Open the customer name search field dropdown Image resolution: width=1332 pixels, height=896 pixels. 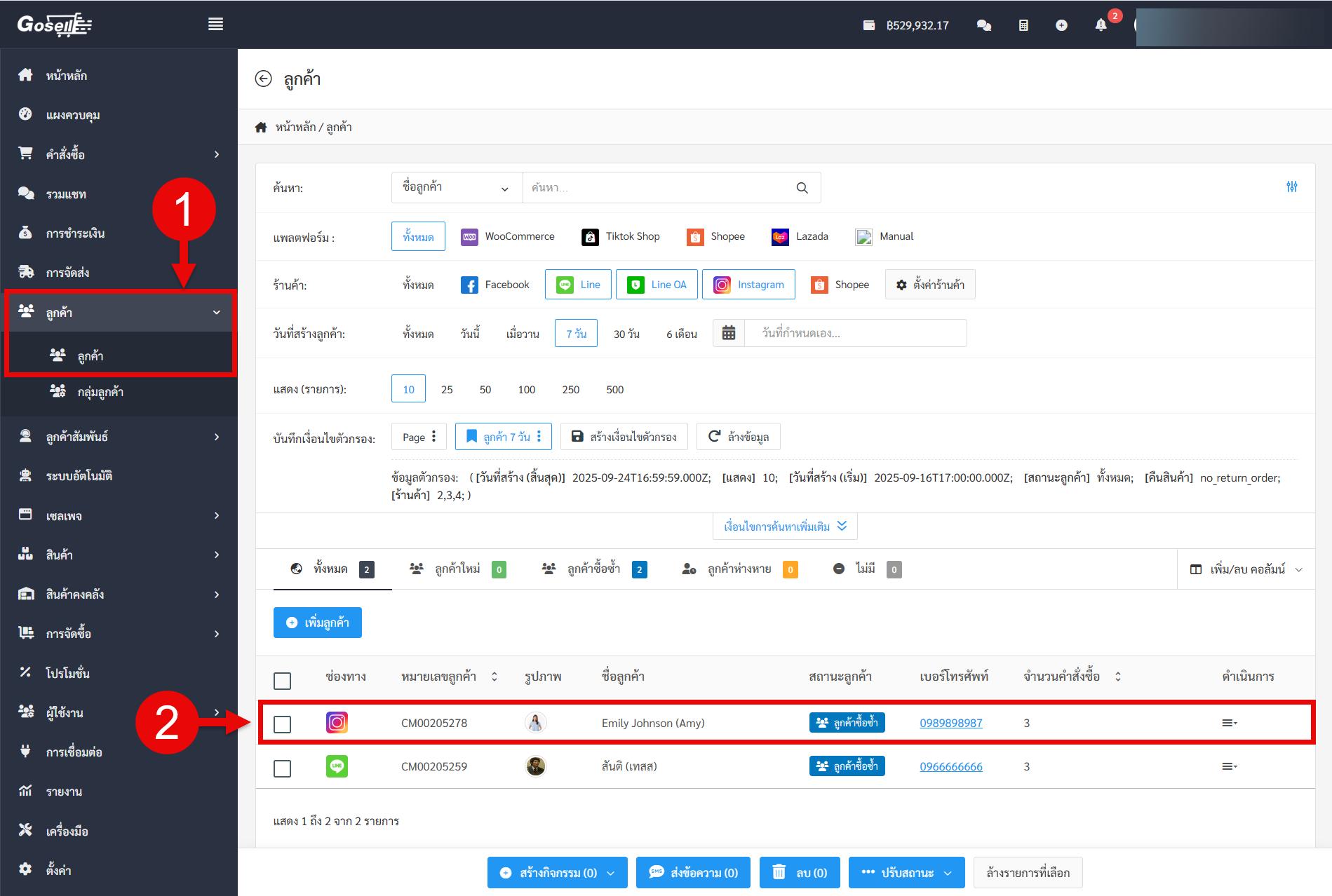[456, 188]
